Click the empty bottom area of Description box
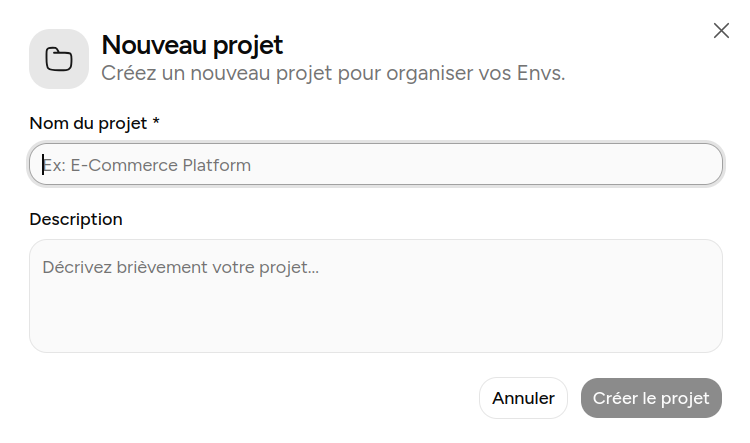Viewport: 750px width, 443px height. 376,330
